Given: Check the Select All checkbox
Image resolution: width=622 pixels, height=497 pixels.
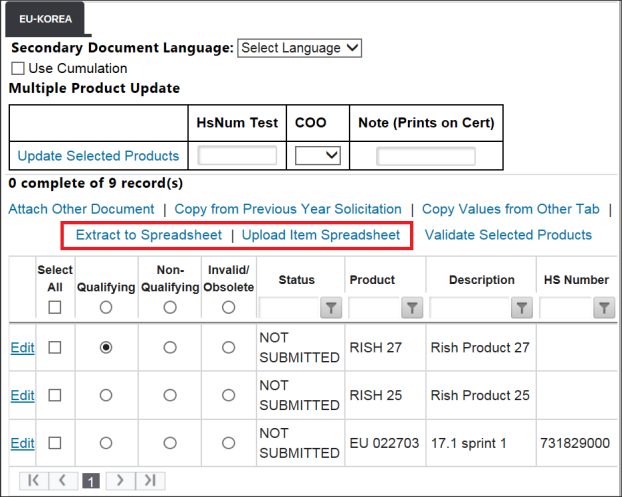Looking at the screenshot, I should coord(55,307).
